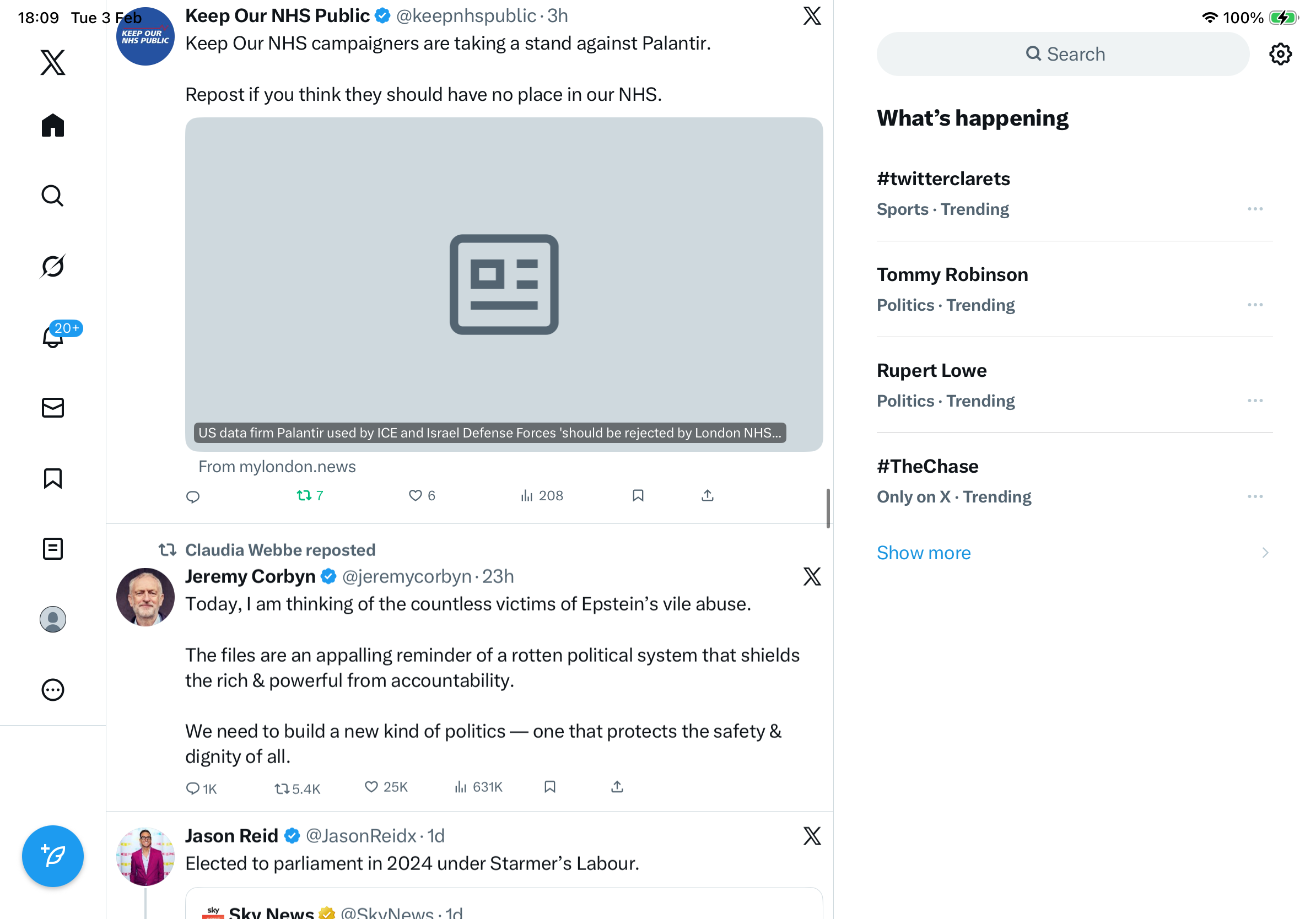Bookmark the Keep Our NHS Public post
The image size is (1316, 919).
(x=638, y=496)
